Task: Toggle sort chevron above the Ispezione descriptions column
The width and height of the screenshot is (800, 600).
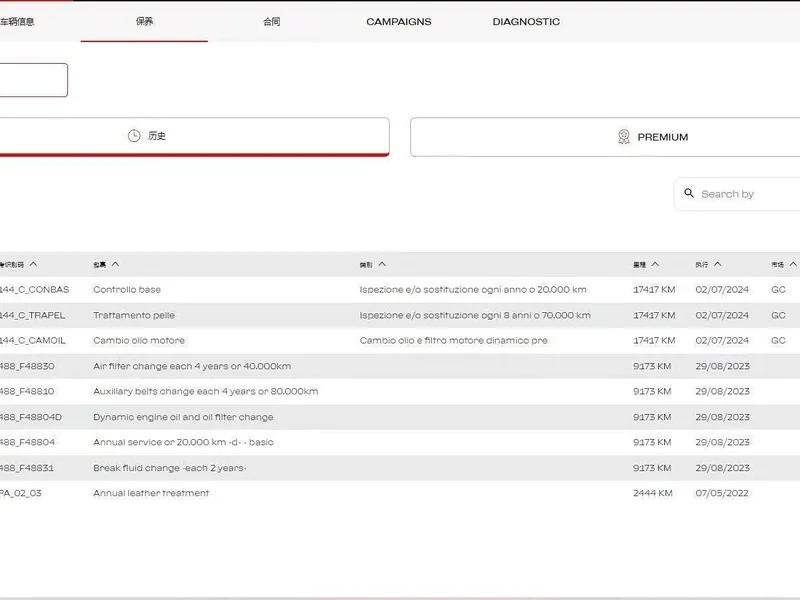Action: [x=382, y=264]
